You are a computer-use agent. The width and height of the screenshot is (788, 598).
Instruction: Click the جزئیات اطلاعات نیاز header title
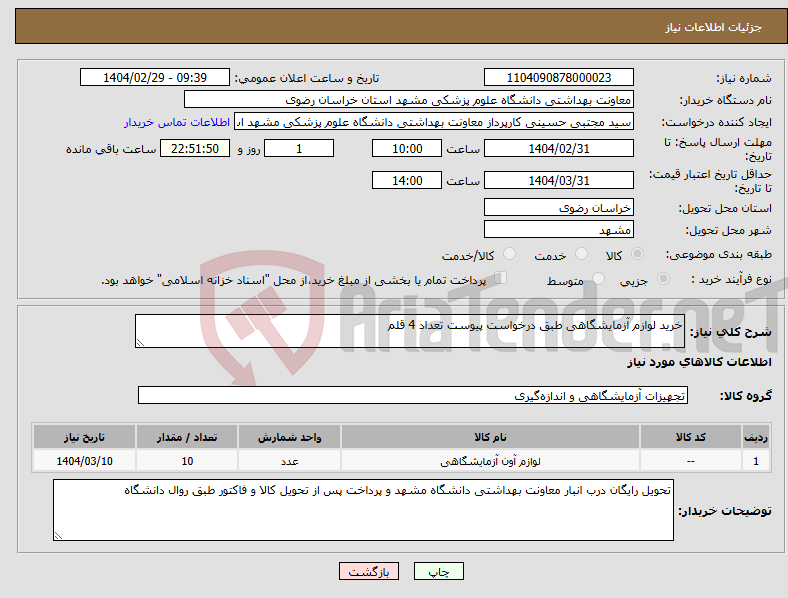click(714, 27)
